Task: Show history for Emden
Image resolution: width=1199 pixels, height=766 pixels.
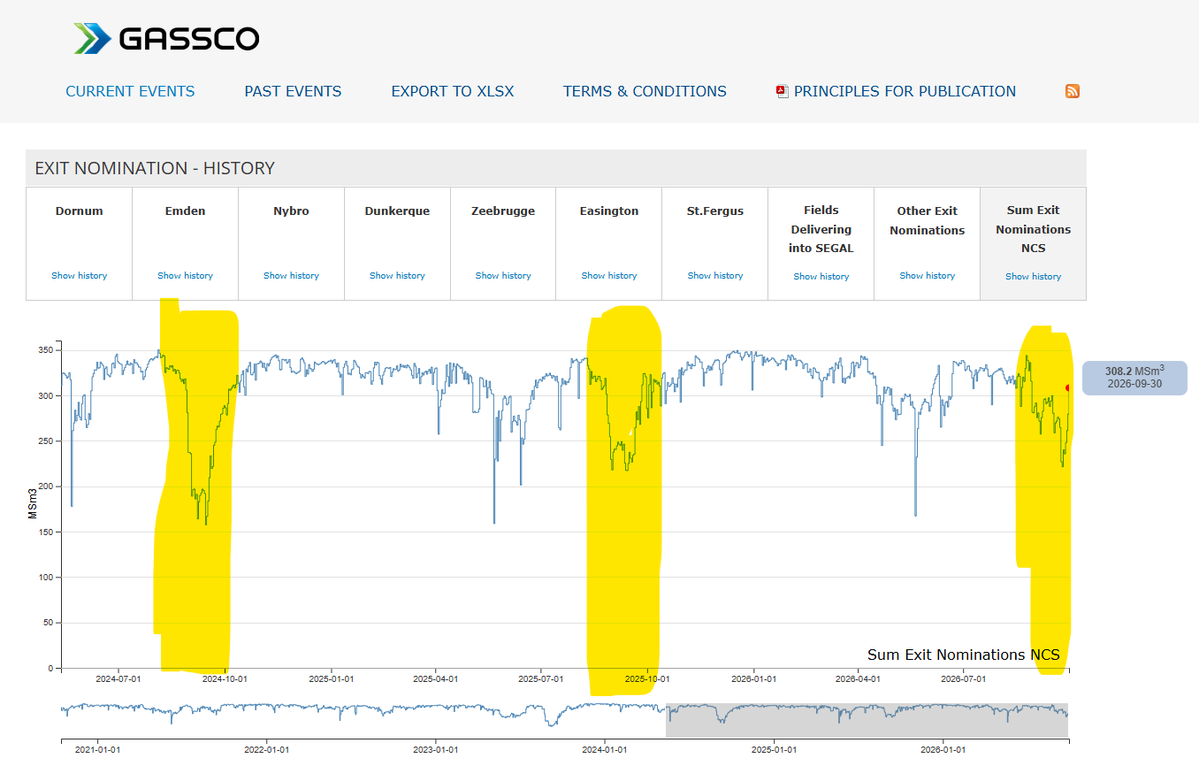Action: click(185, 275)
